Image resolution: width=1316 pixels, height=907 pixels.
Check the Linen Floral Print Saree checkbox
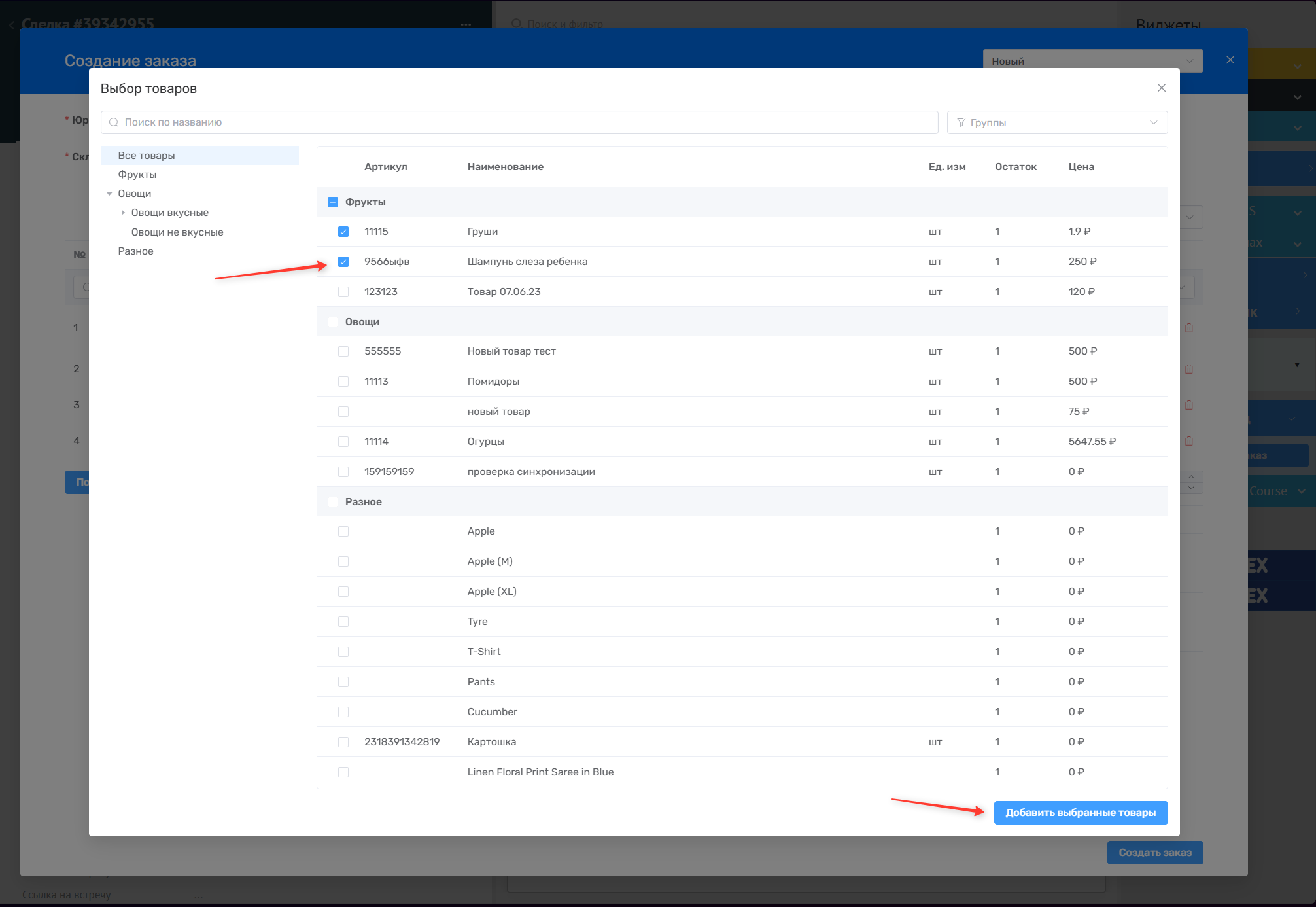point(343,772)
